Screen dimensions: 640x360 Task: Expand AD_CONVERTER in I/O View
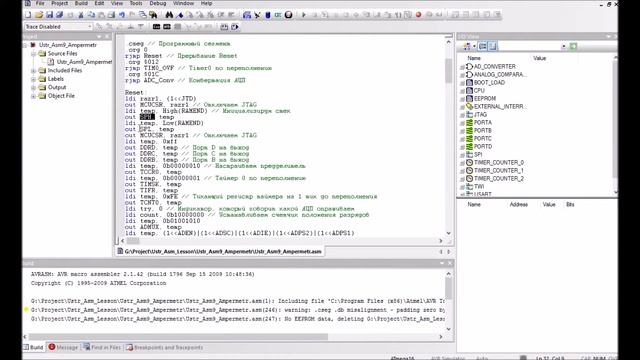click(462, 67)
